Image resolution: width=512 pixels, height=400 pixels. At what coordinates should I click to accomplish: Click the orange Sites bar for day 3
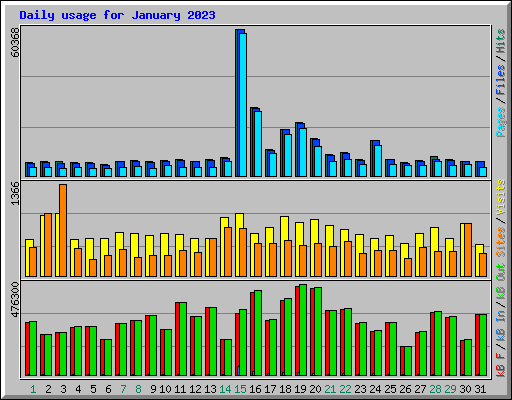[x=63, y=230]
